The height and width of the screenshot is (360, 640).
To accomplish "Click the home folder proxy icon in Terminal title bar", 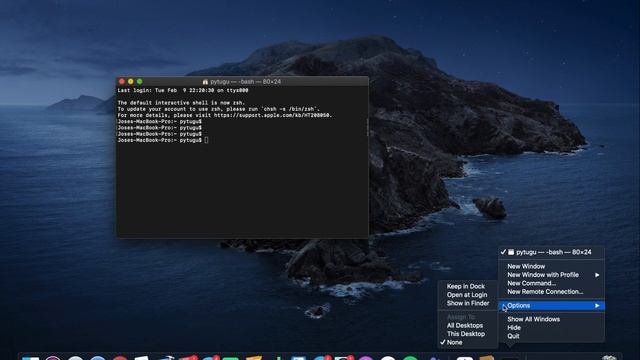I will coord(205,82).
